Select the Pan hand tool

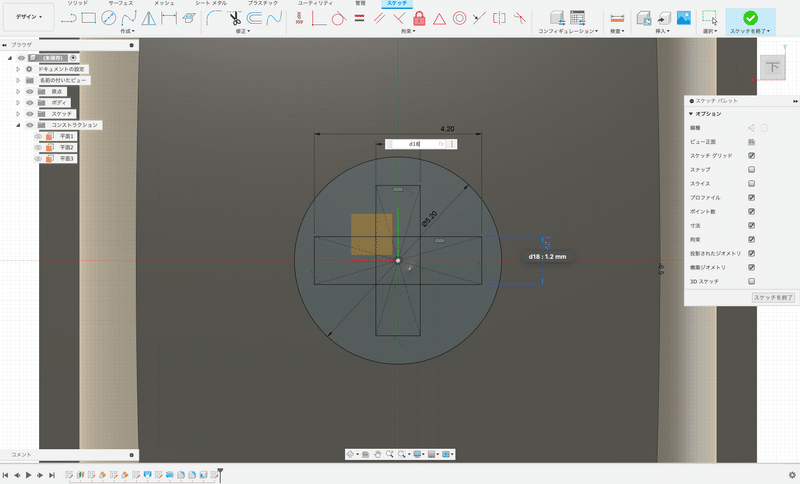click(x=378, y=454)
